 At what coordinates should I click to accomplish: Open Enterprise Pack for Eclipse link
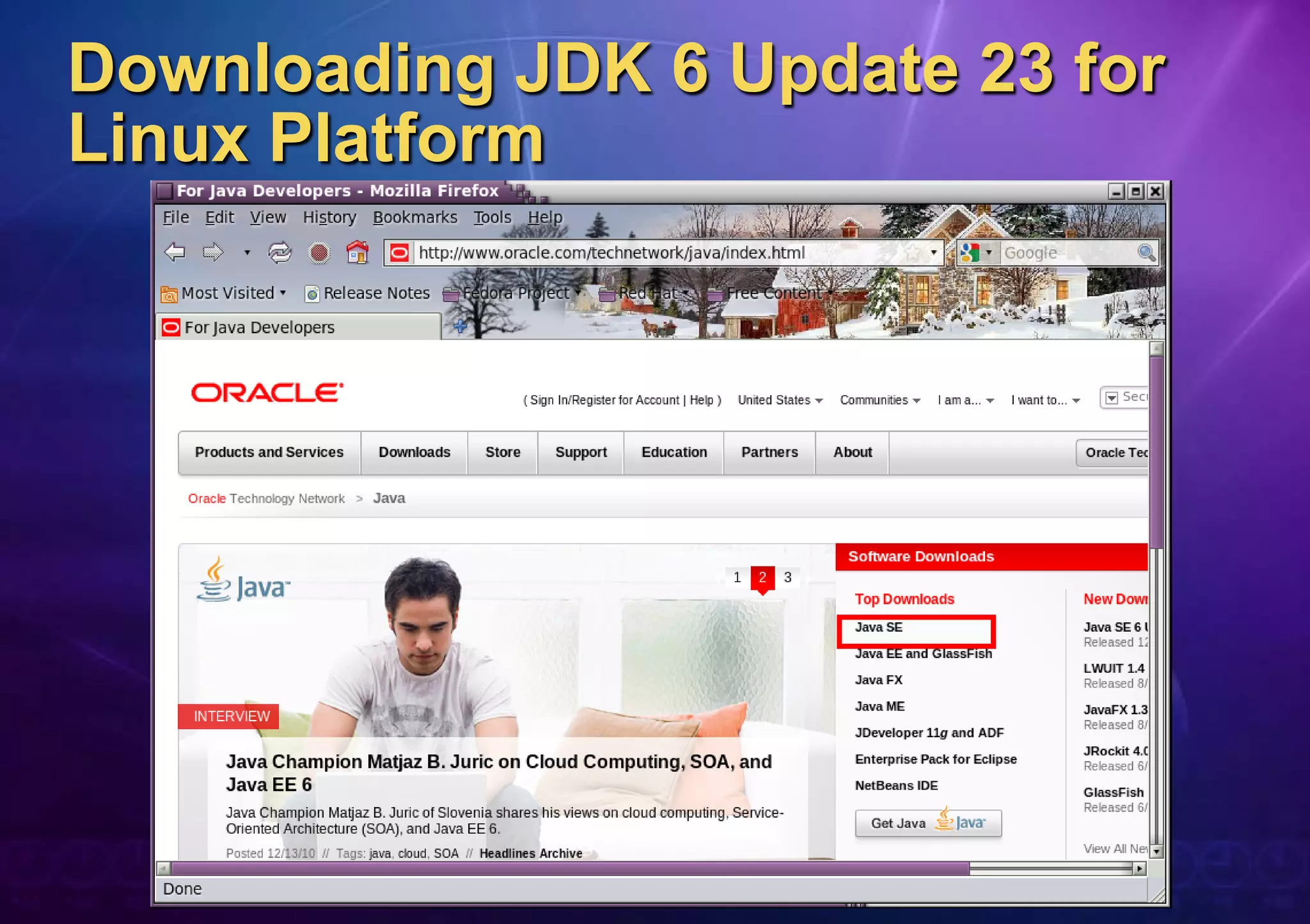coord(936,759)
